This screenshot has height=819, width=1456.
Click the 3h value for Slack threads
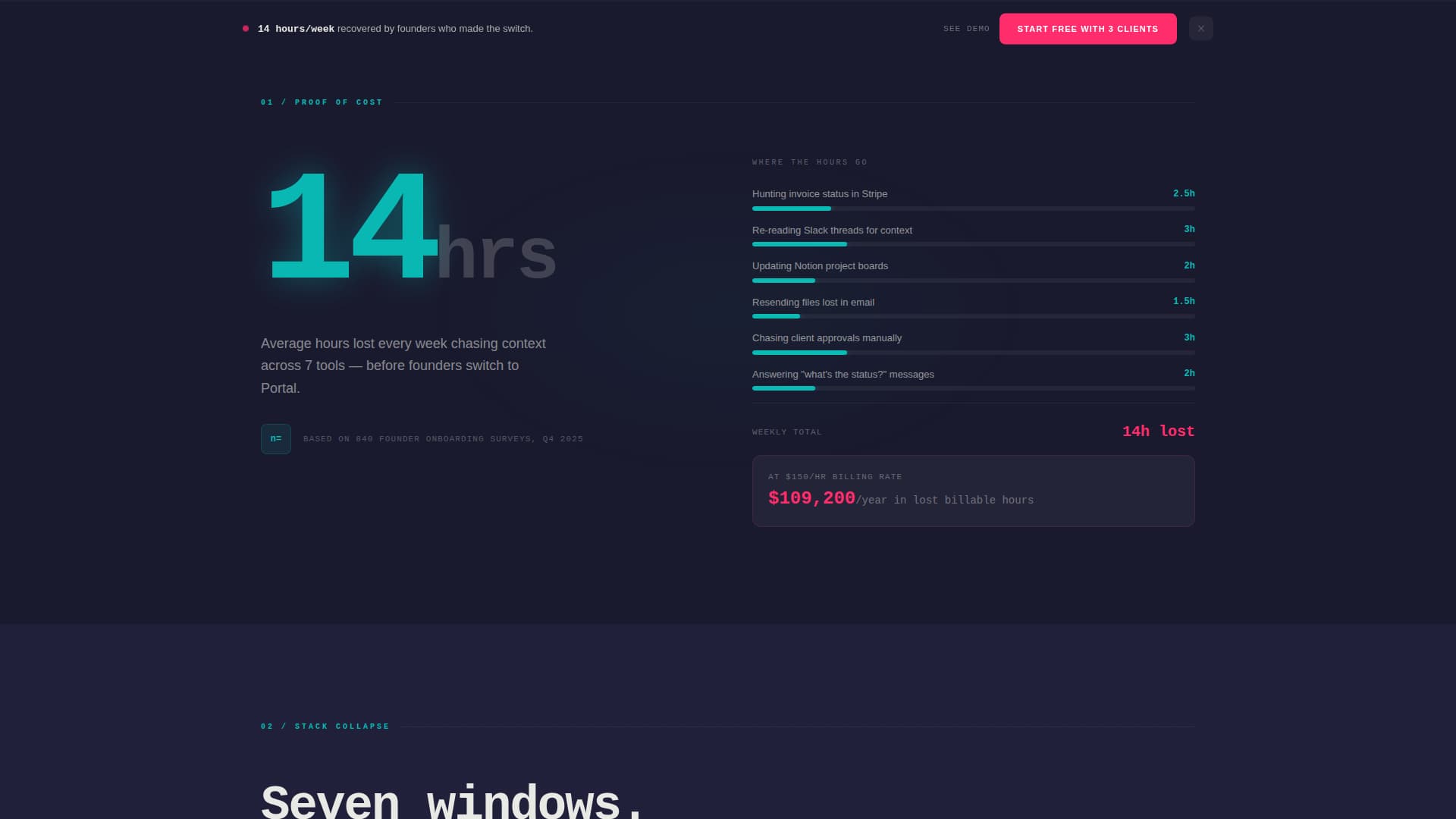point(1189,229)
